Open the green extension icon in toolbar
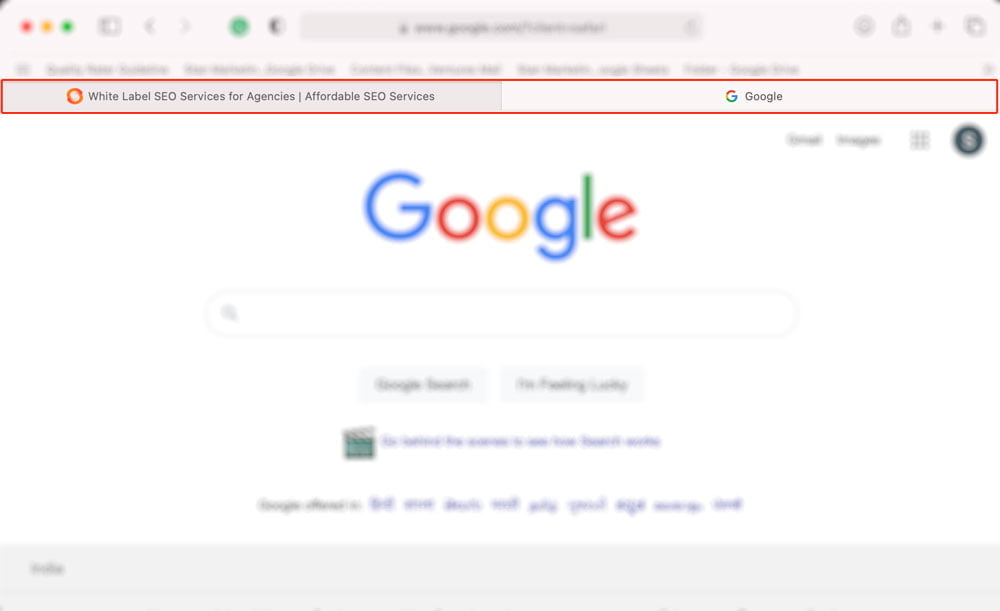1000x611 pixels. (x=239, y=26)
